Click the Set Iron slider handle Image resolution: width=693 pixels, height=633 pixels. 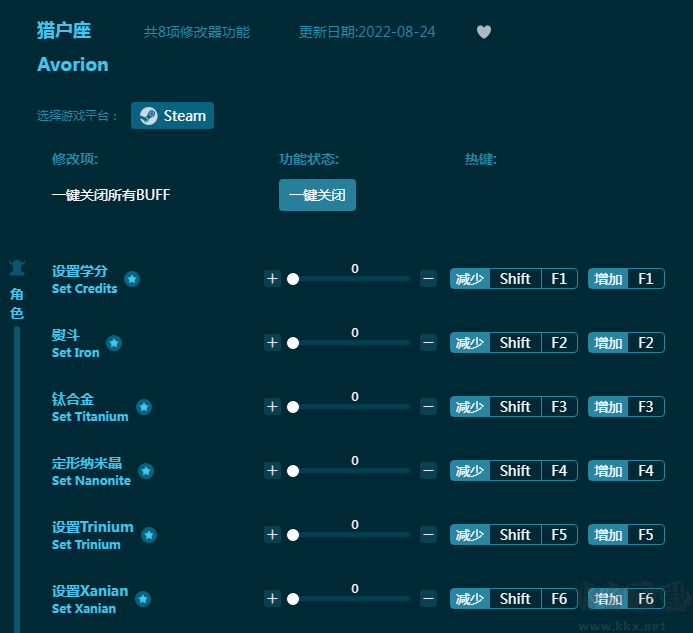[x=293, y=343]
